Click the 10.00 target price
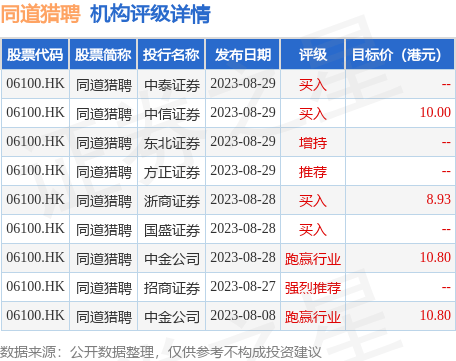456x361 pixels. [435, 112]
